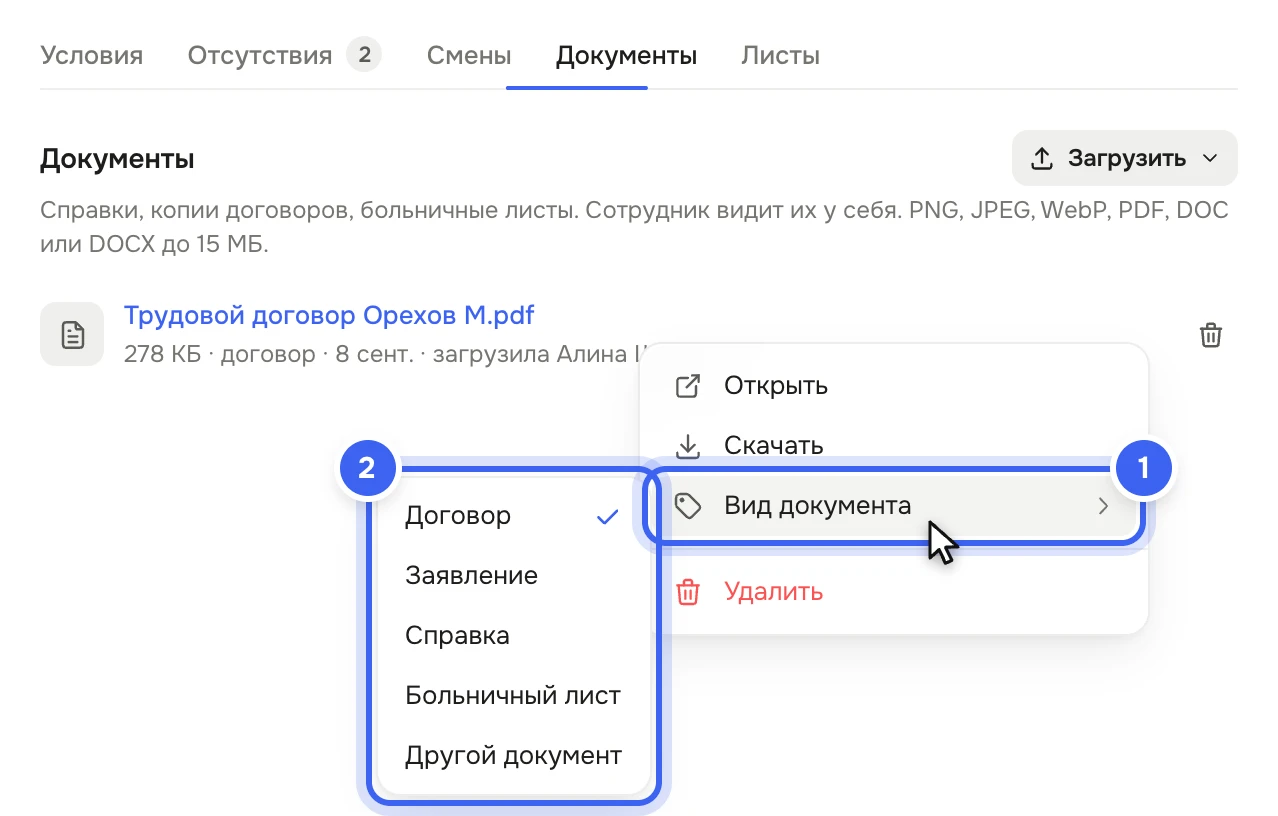
Task: Click the trash icon beside the PDF row
Action: (x=1210, y=335)
